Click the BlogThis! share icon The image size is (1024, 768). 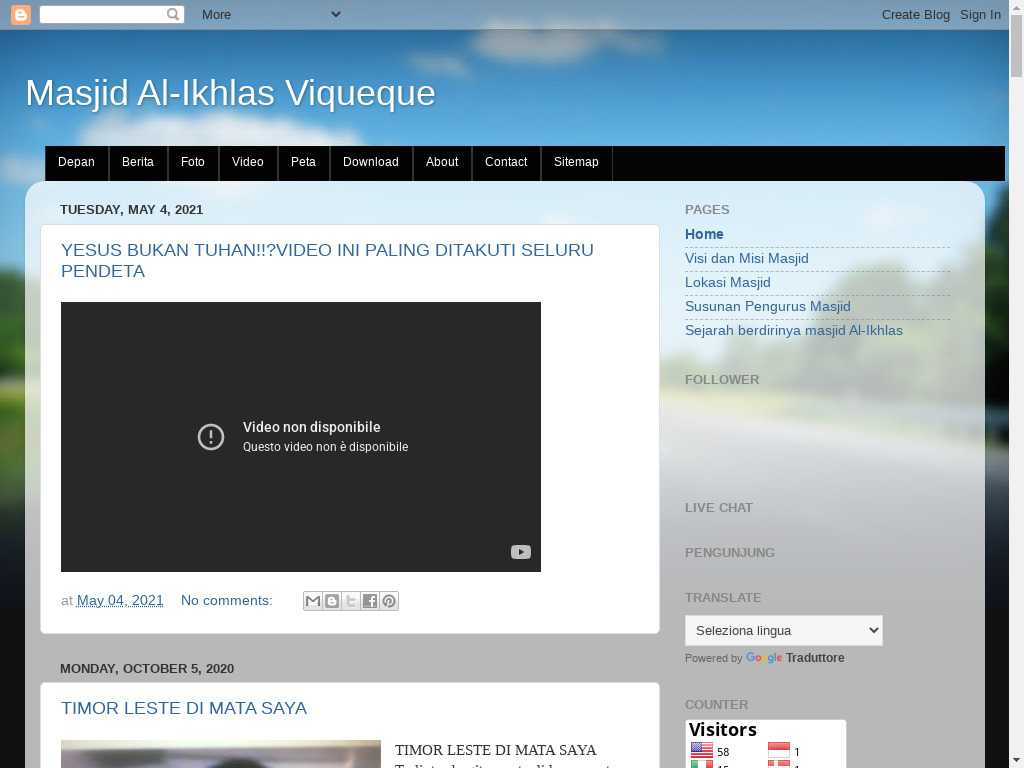(x=332, y=601)
